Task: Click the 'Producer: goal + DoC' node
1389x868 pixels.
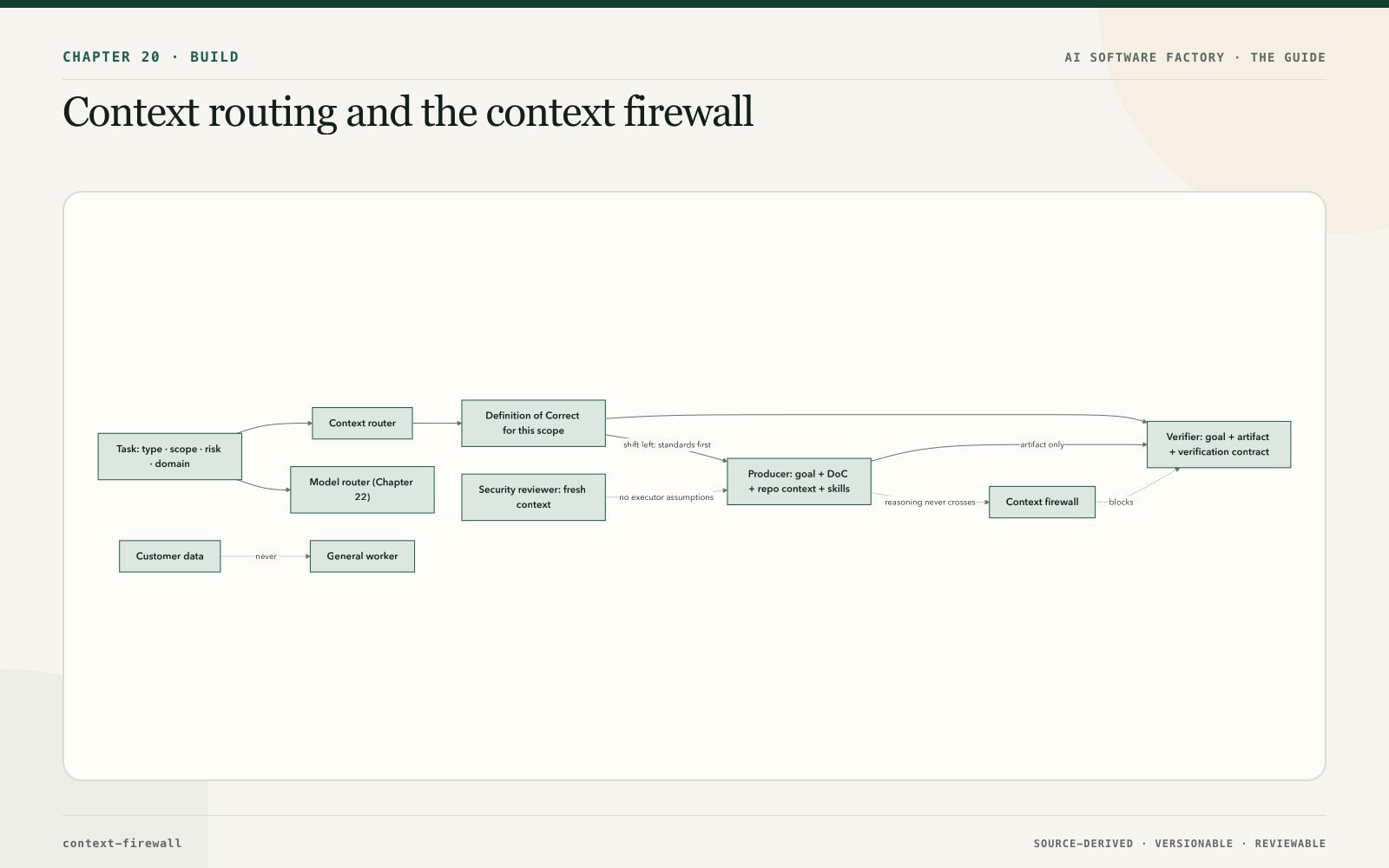Action: coord(799,482)
